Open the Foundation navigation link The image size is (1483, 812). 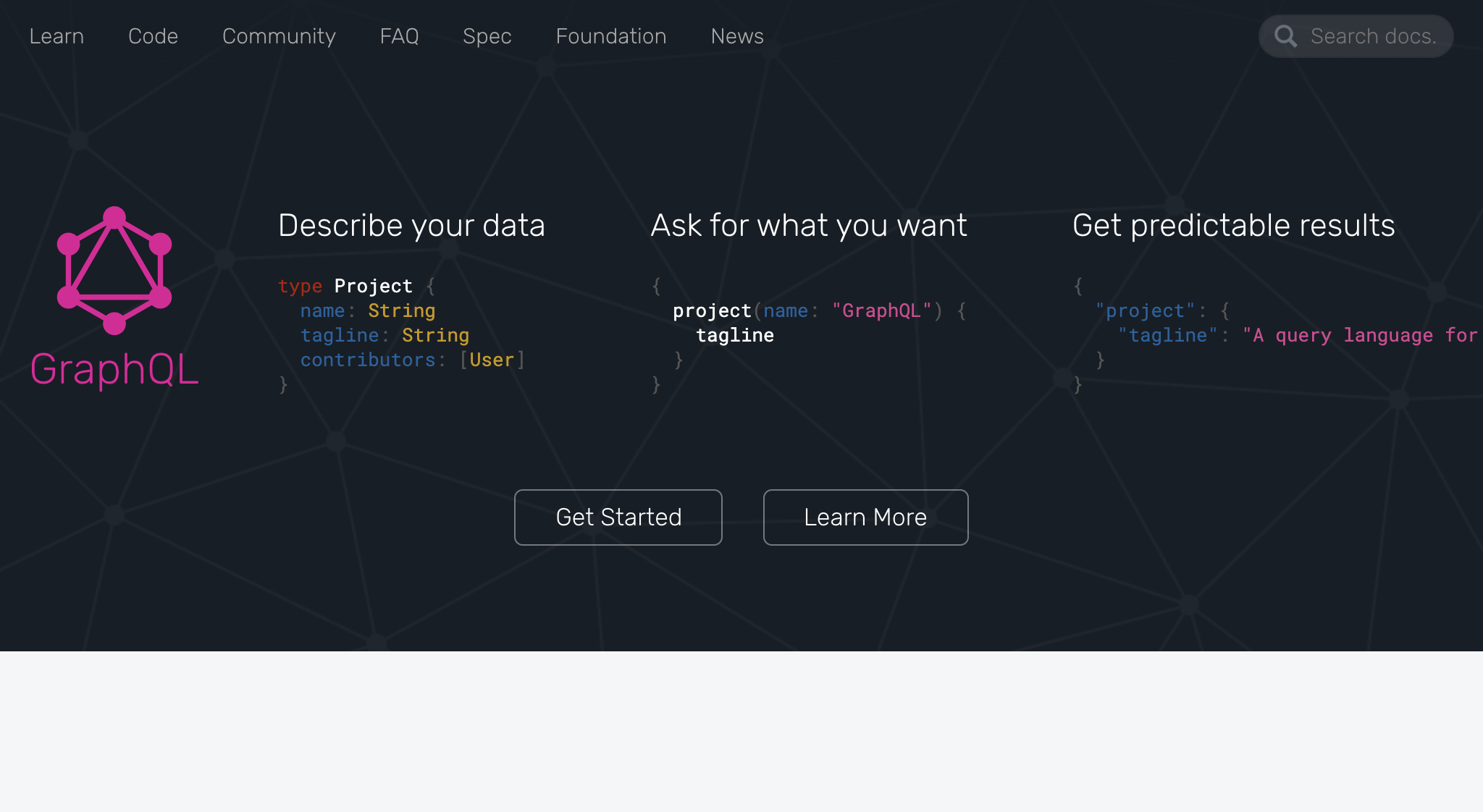(610, 36)
